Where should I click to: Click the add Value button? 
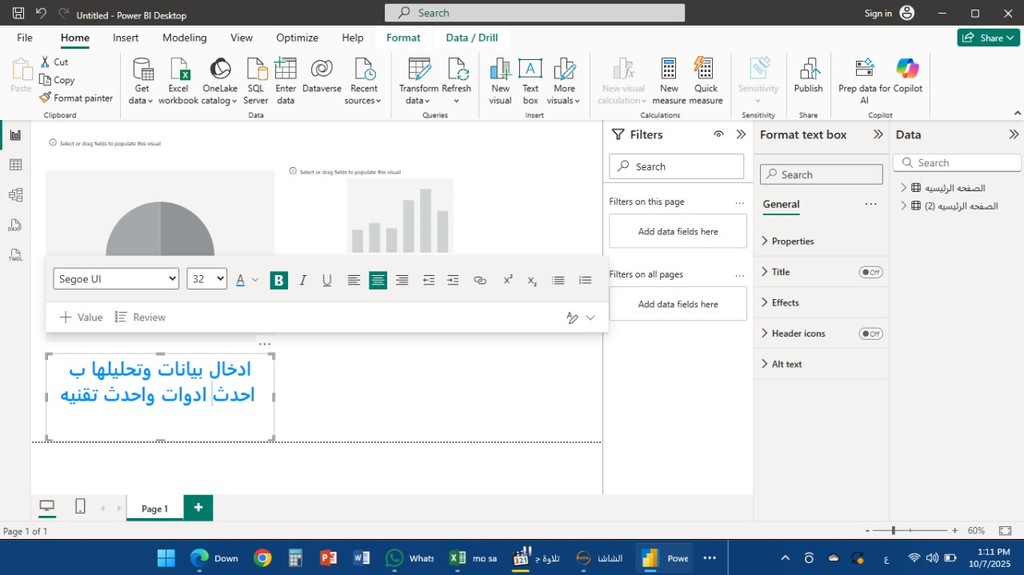[81, 317]
